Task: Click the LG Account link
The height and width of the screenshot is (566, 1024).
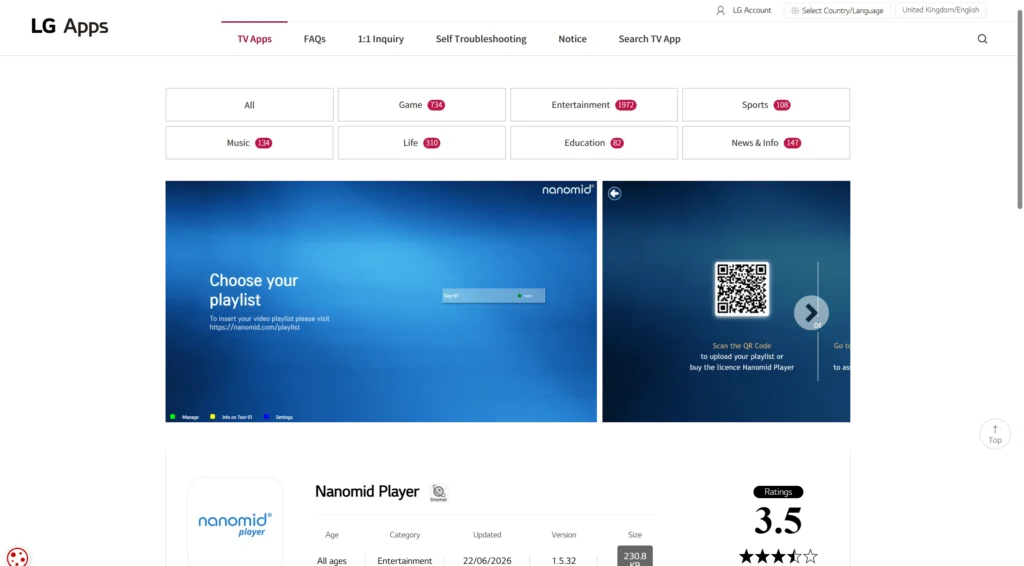Action: (752, 10)
